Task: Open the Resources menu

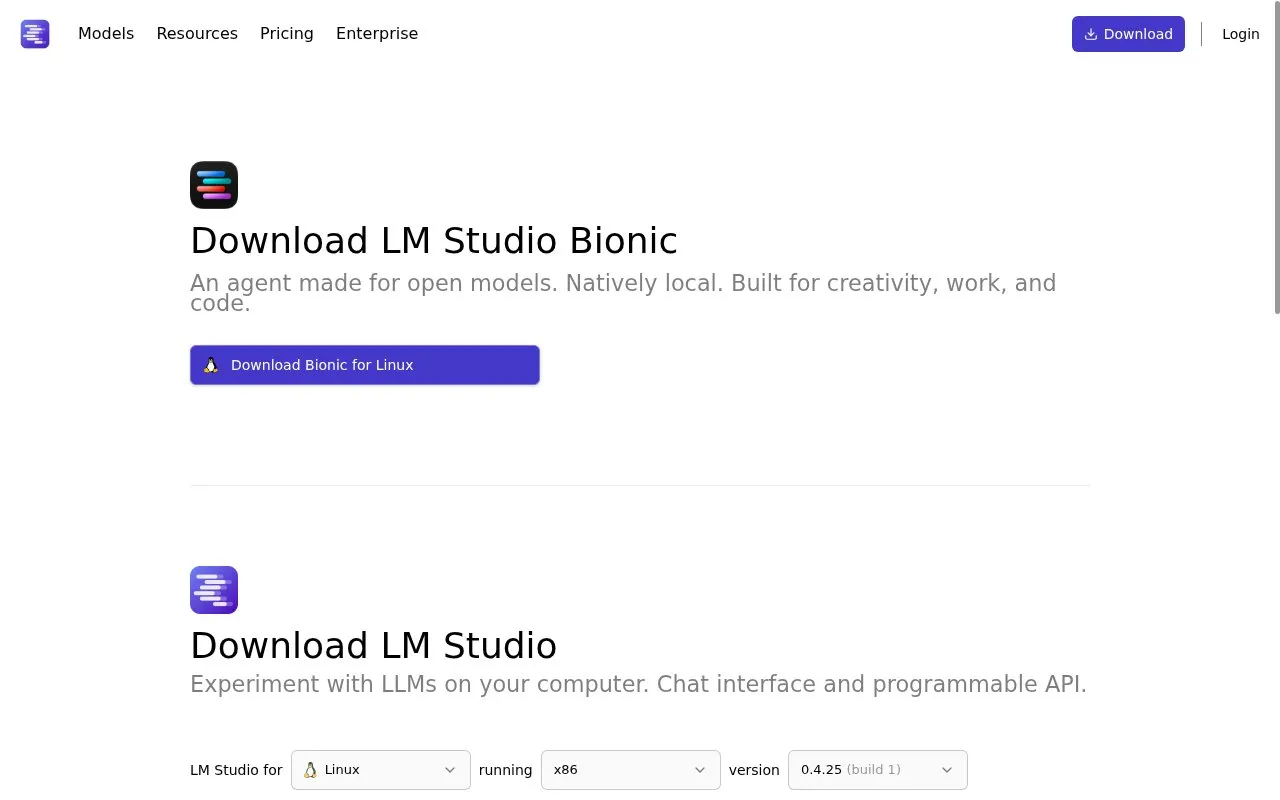Action: click(197, 34)
